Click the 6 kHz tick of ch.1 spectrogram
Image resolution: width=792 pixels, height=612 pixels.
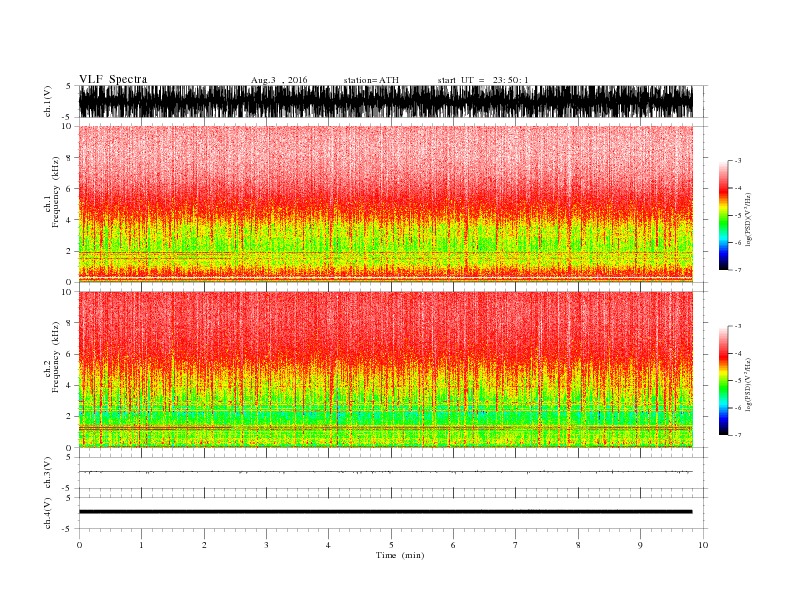click(x=69, y=189)
